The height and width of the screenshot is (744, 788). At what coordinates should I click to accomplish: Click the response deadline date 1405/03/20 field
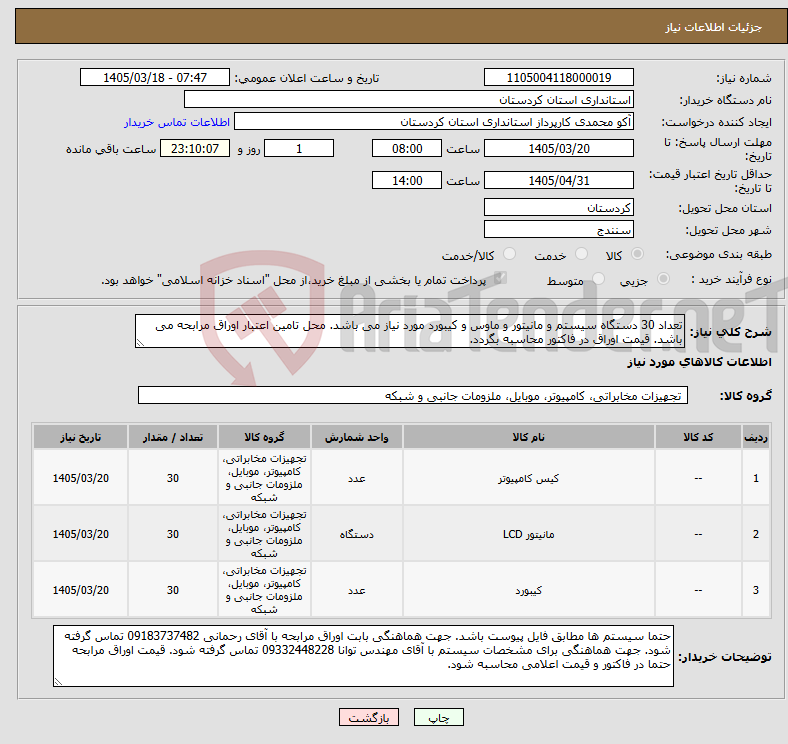click(x=558, y=148)
